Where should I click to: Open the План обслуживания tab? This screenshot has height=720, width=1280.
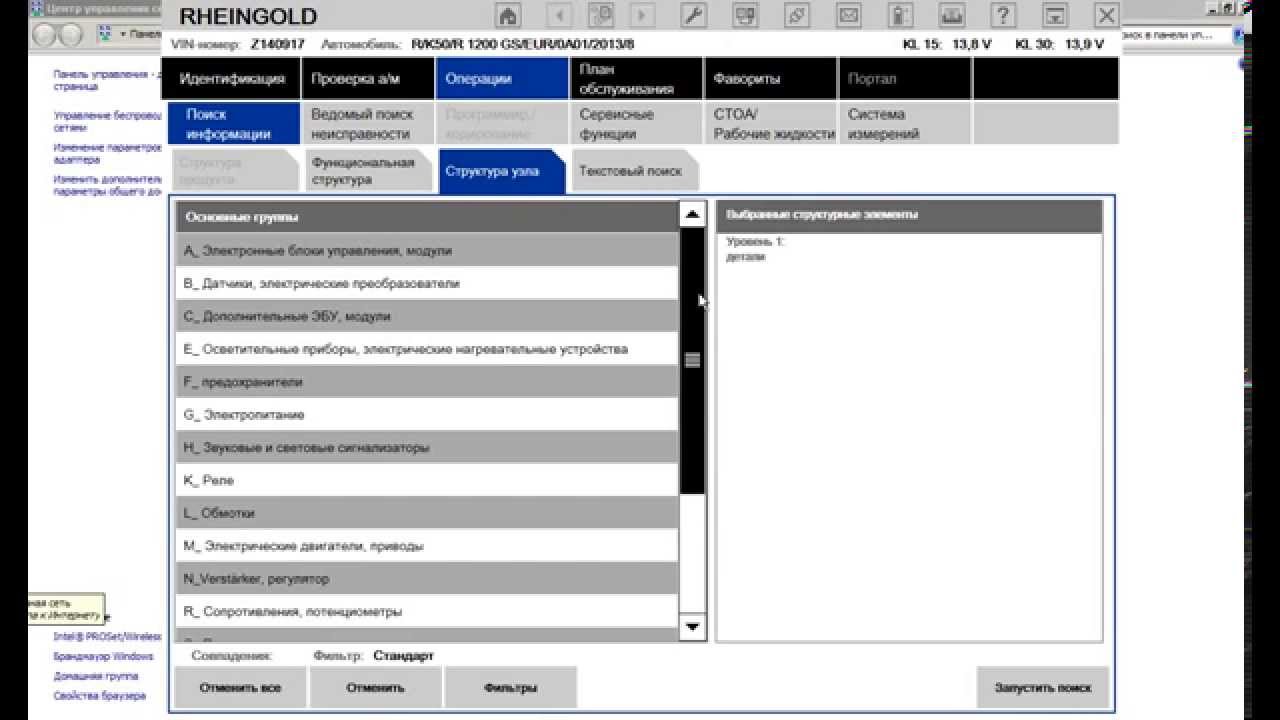[x=636, y=78]
